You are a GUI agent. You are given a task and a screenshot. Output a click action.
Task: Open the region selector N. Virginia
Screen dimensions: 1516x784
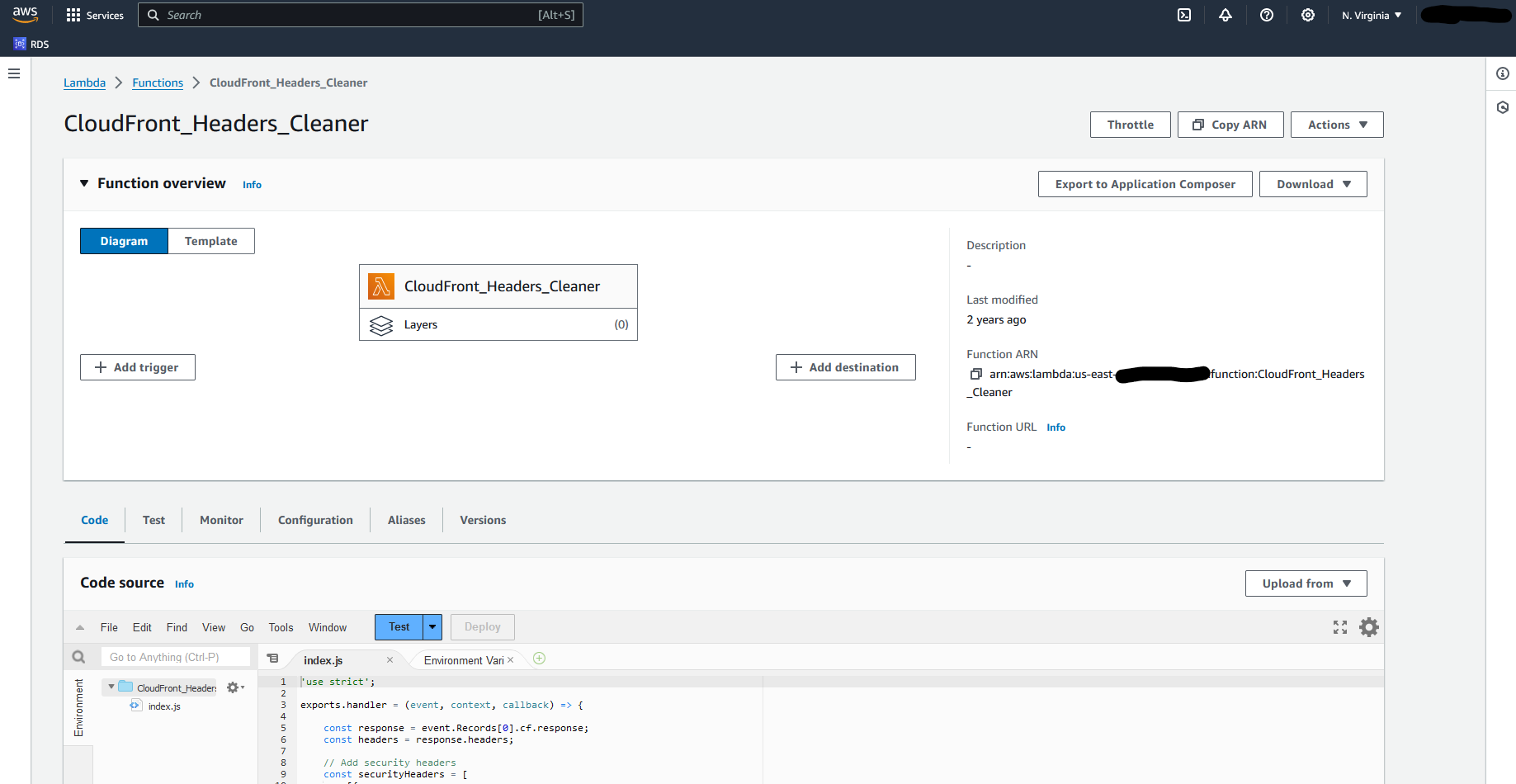(x=1372, y=15)
